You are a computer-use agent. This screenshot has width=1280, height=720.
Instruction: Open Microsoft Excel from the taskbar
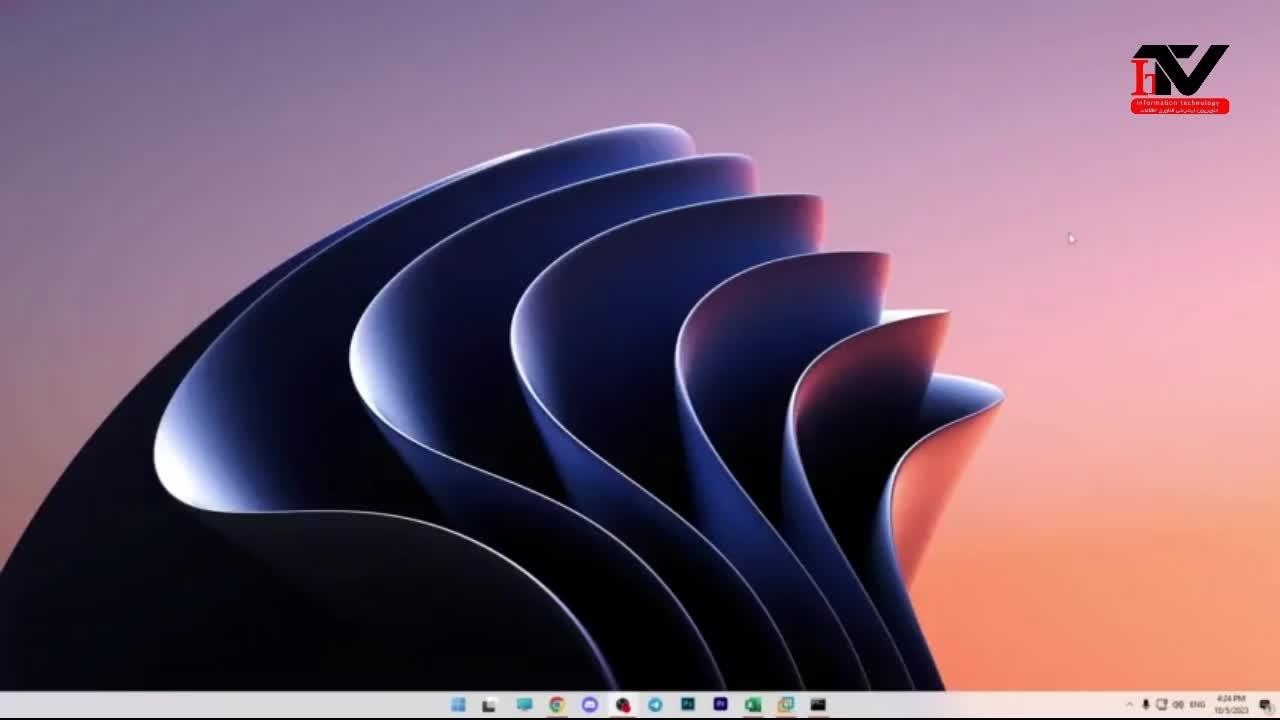[753, 705]
